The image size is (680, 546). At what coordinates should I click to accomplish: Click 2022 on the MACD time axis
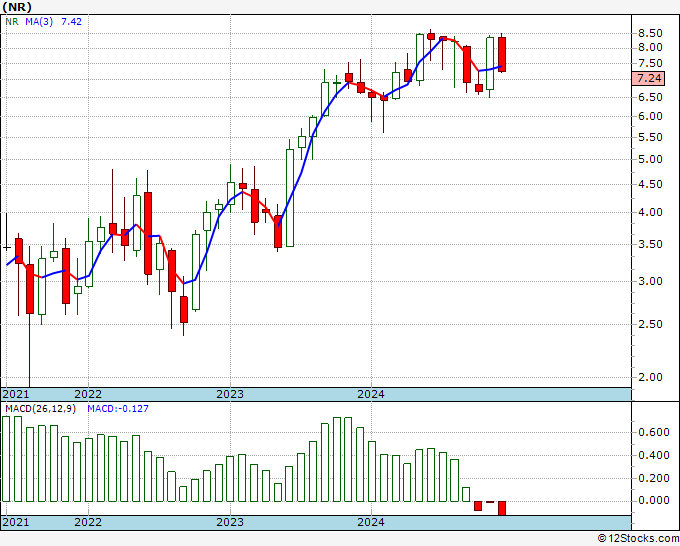click(x=88, y=522)
